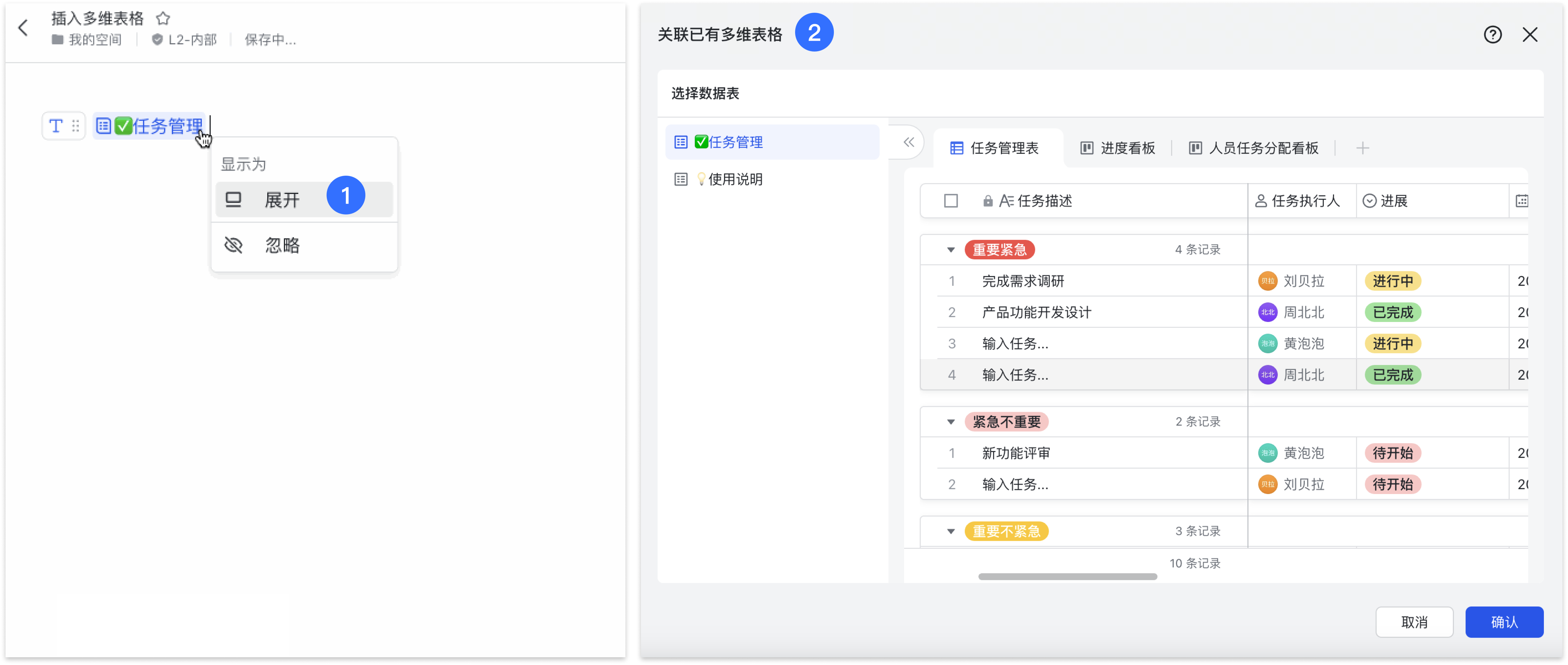Click the 使用说明 table icon
This screenshot has height=665, width=1568.
(x=681, y=179)
